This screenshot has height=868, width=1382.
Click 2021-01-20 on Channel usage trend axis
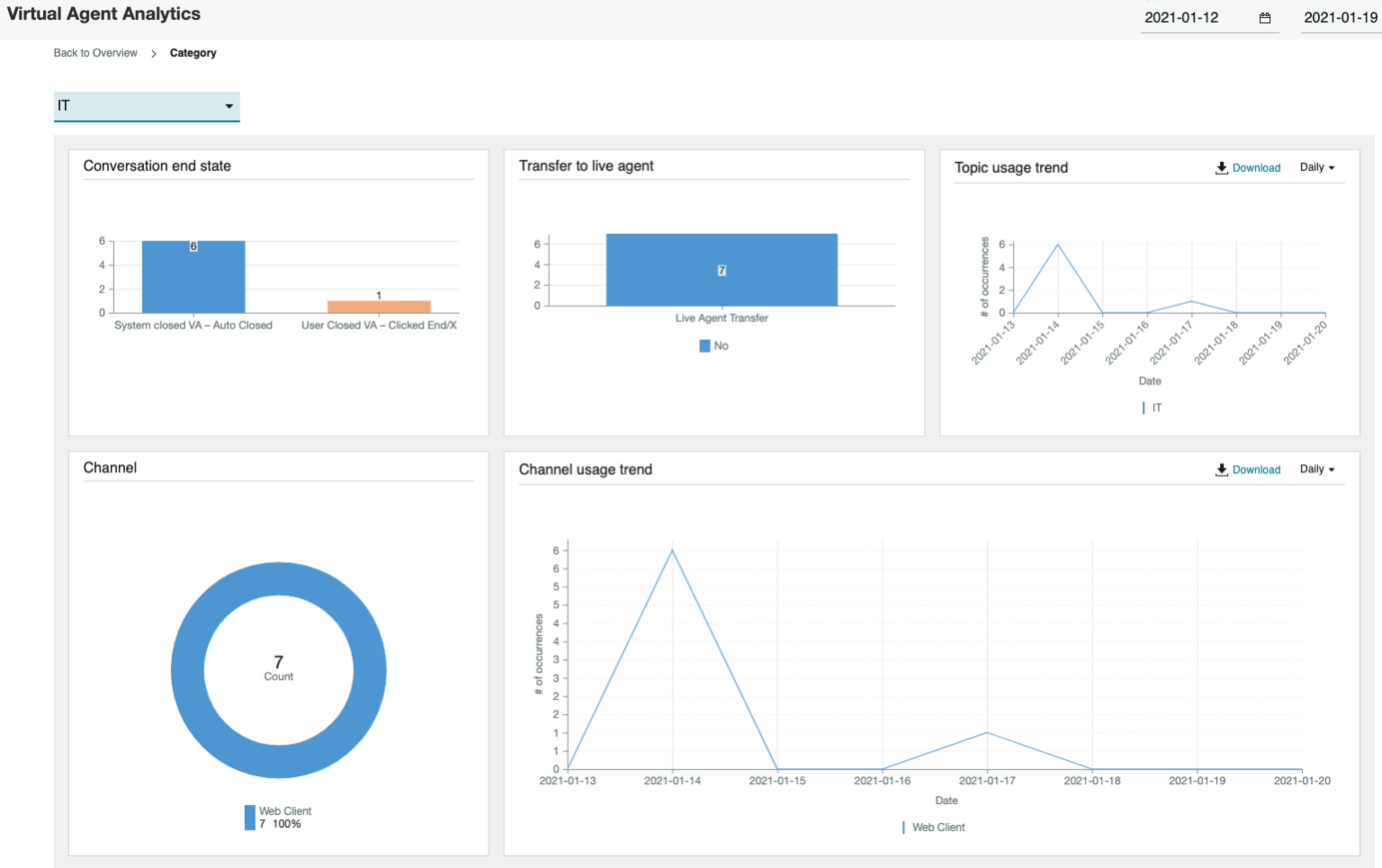(x=1302, y=781)
